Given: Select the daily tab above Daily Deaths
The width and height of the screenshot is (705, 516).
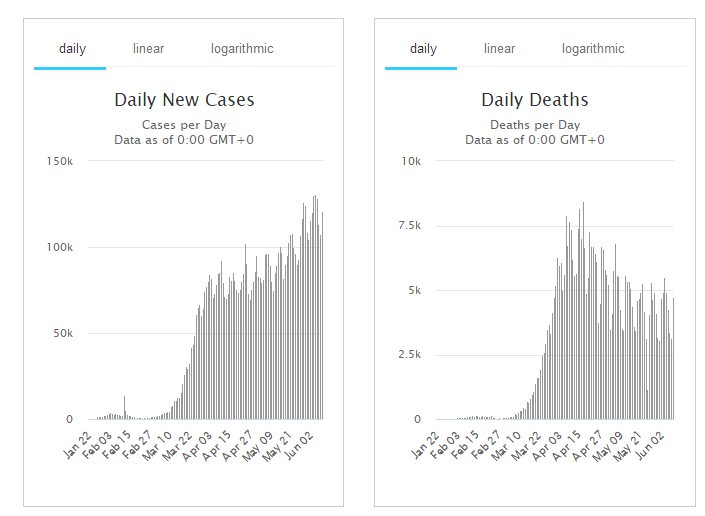Looking at the screenshot, I should (423, 49).
